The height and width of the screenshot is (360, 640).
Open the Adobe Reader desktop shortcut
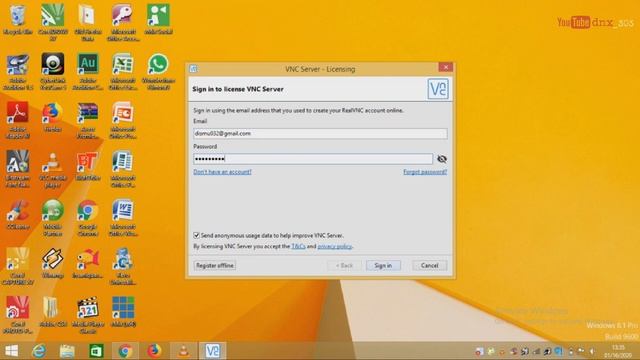(18, 120)
